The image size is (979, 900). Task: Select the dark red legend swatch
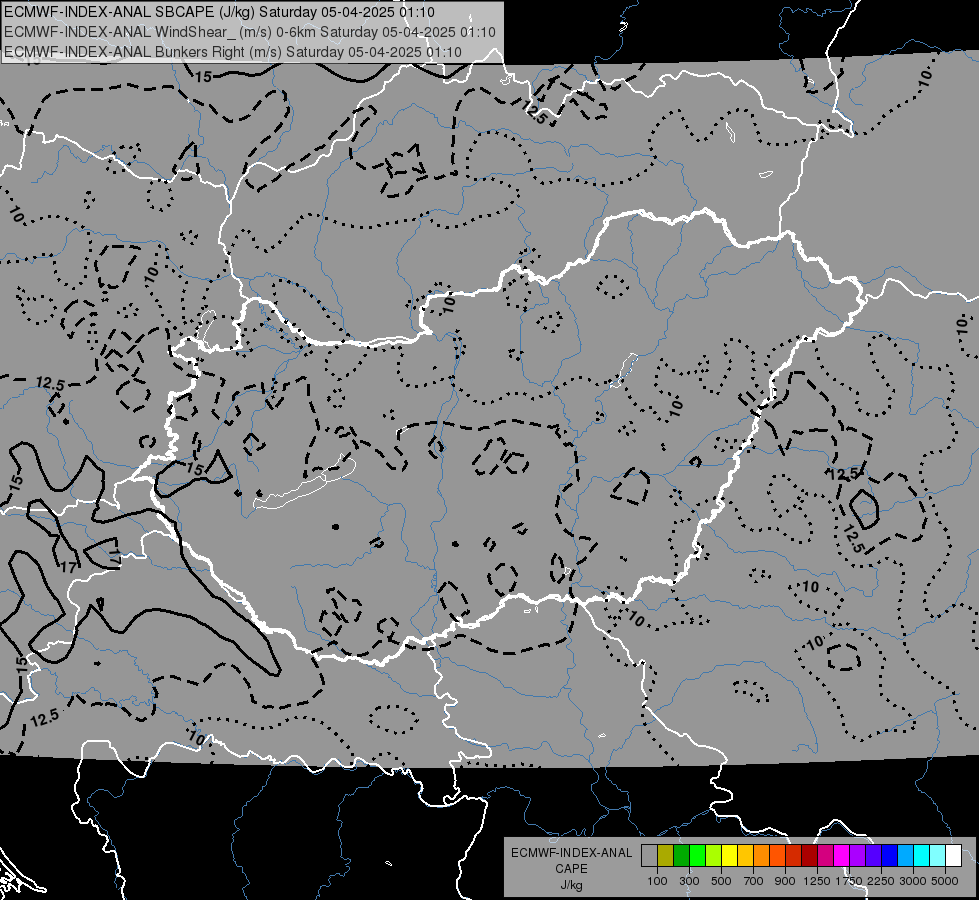(x=809, y=855)
